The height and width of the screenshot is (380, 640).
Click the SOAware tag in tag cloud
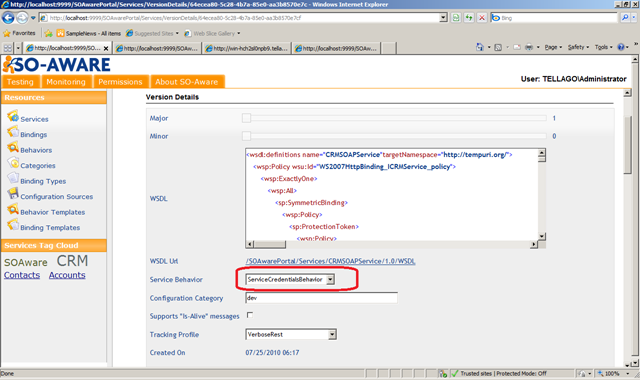point(26,262)
